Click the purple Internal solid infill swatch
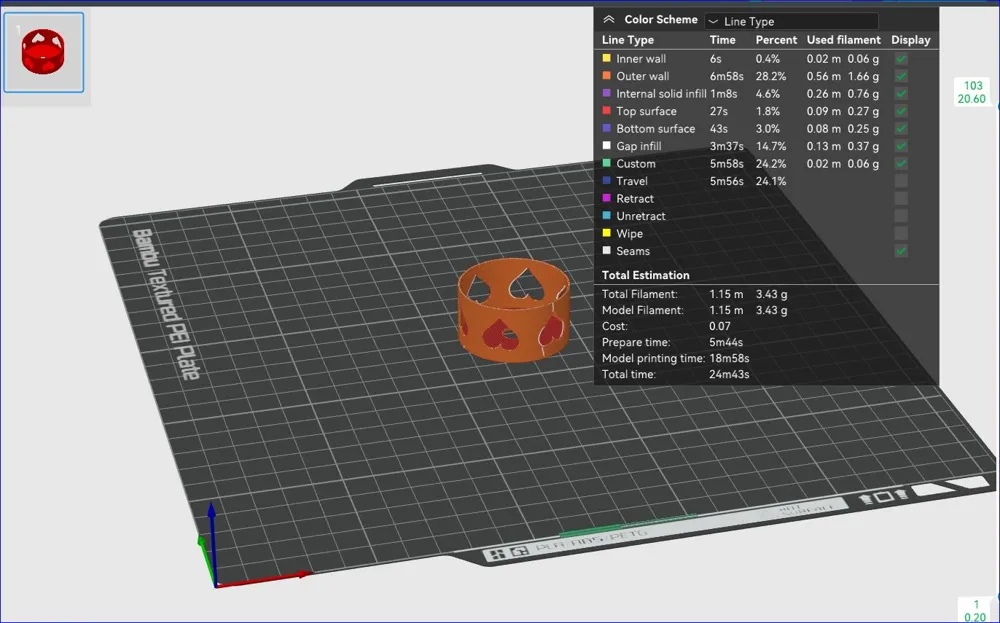Screen dimensions: 1000x623 607,93
